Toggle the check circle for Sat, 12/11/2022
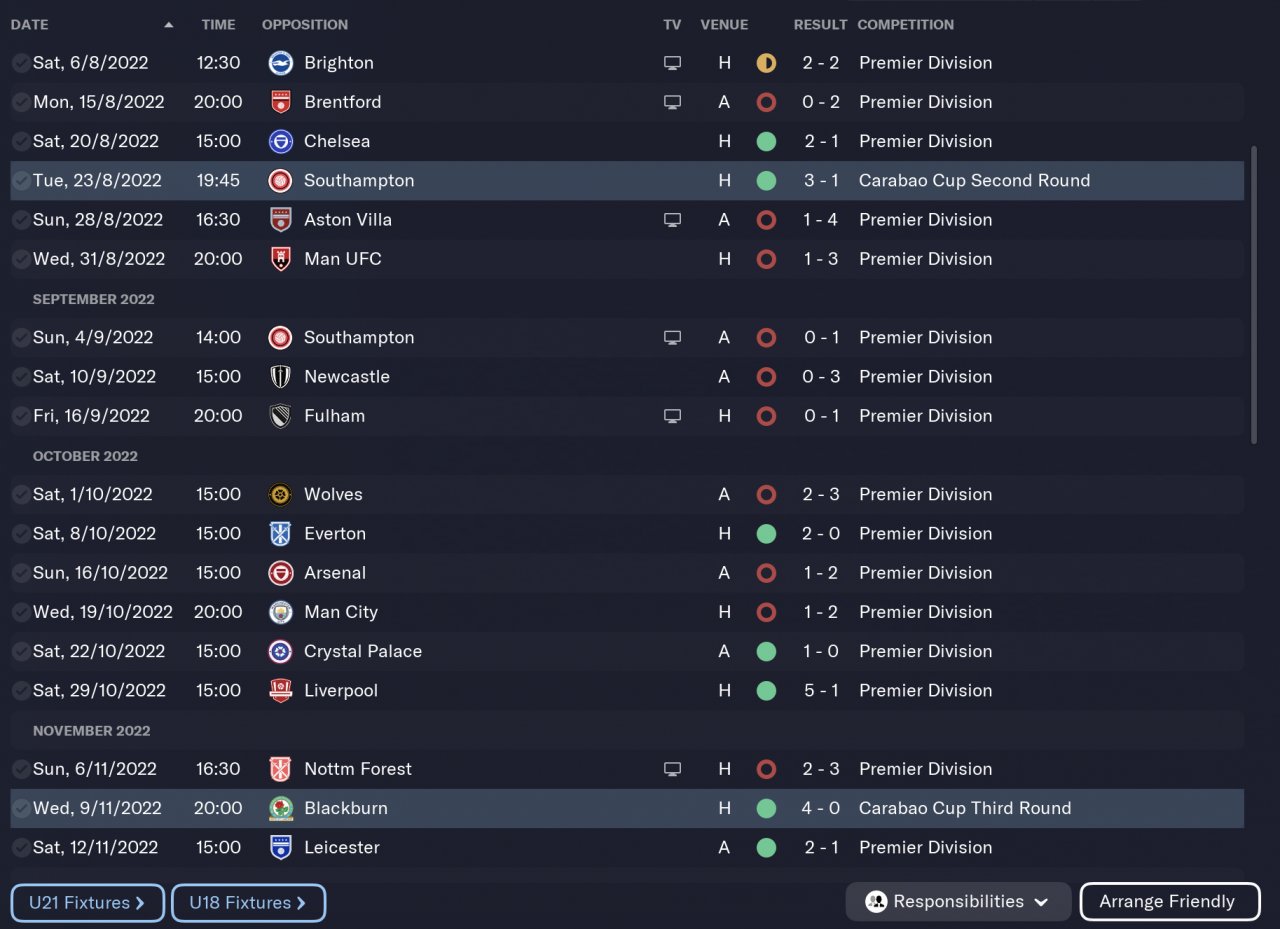The height and width of the screenshot is (929, 1280). (21, 847)
